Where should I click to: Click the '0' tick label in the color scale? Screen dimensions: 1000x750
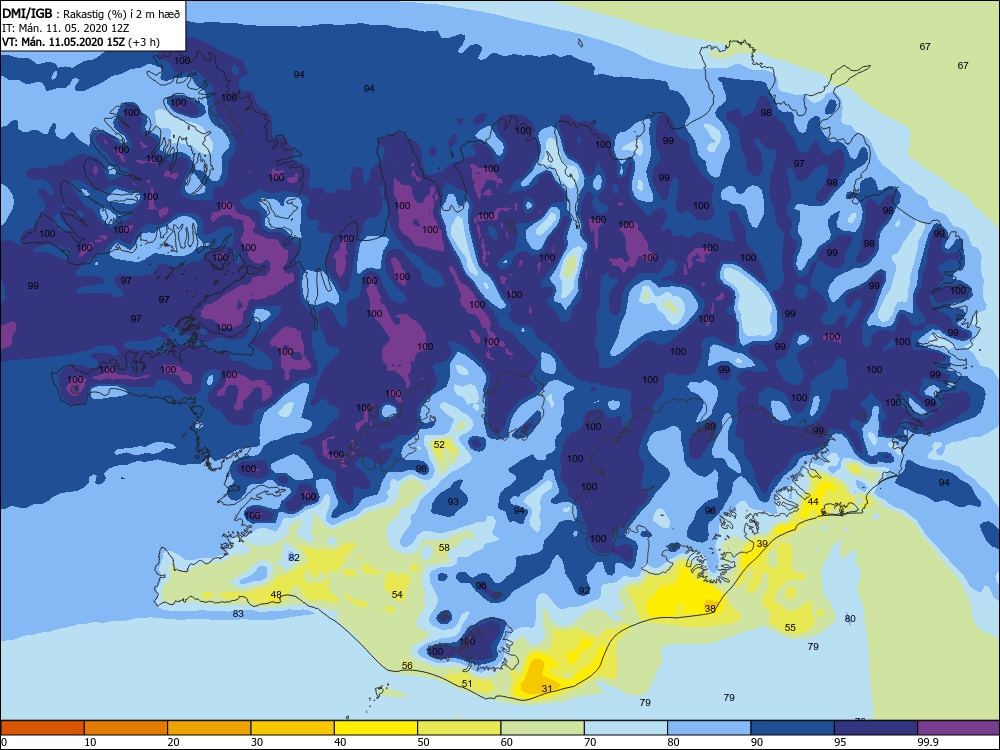pos(3,742)
